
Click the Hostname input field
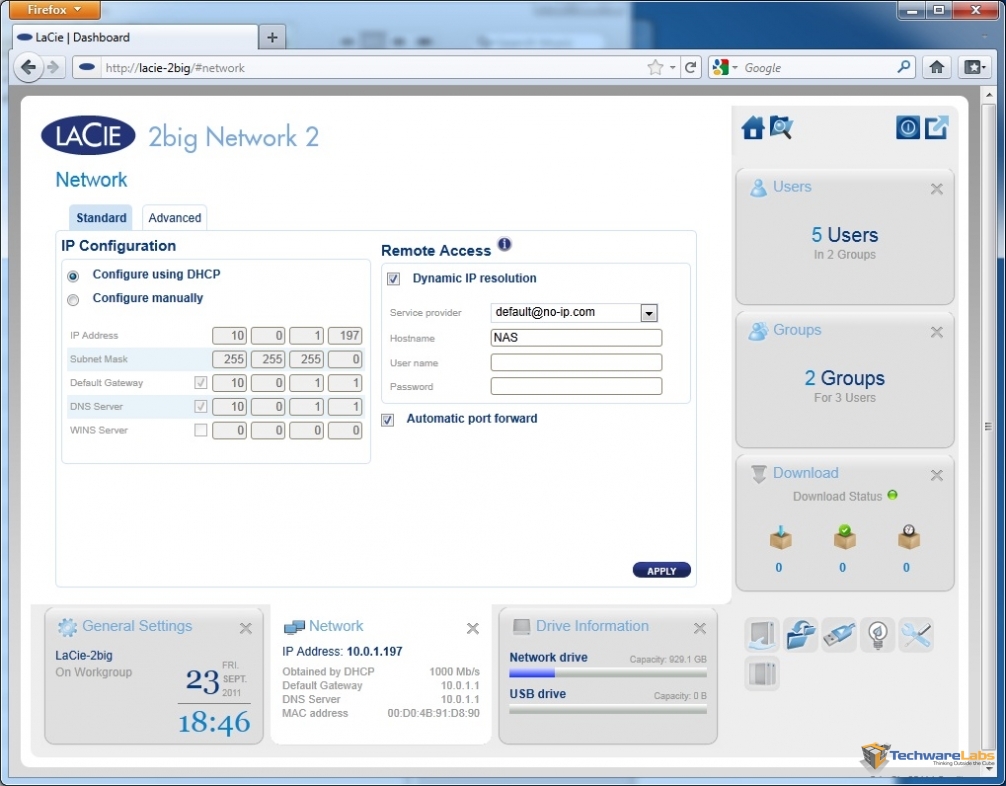(576, 337)
